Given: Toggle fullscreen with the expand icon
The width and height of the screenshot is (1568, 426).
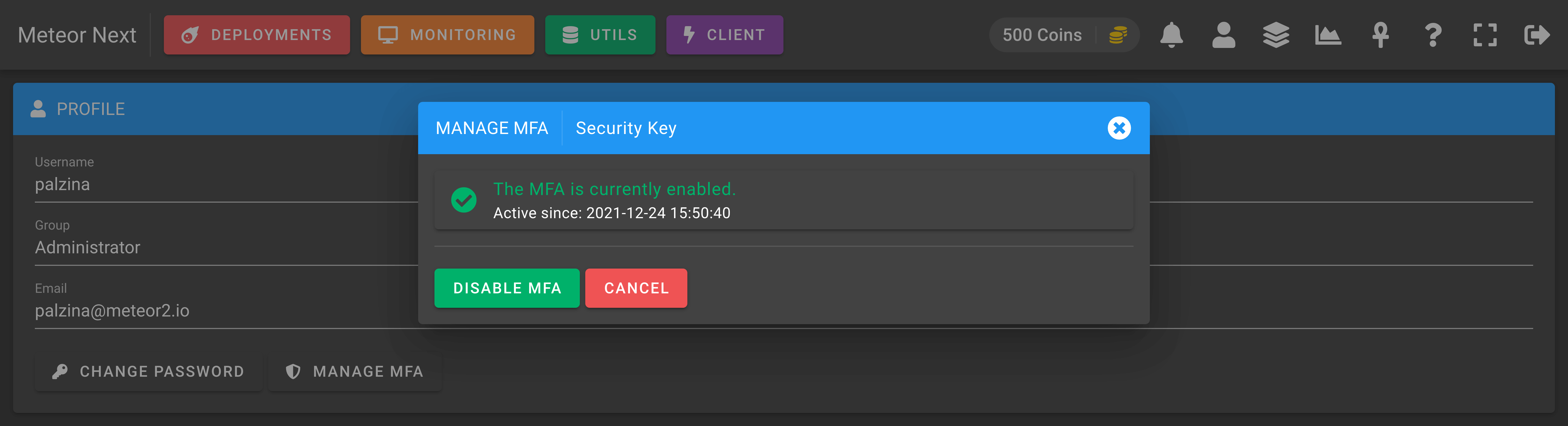Looking at the screenshot, I should tap(1485, 35).
